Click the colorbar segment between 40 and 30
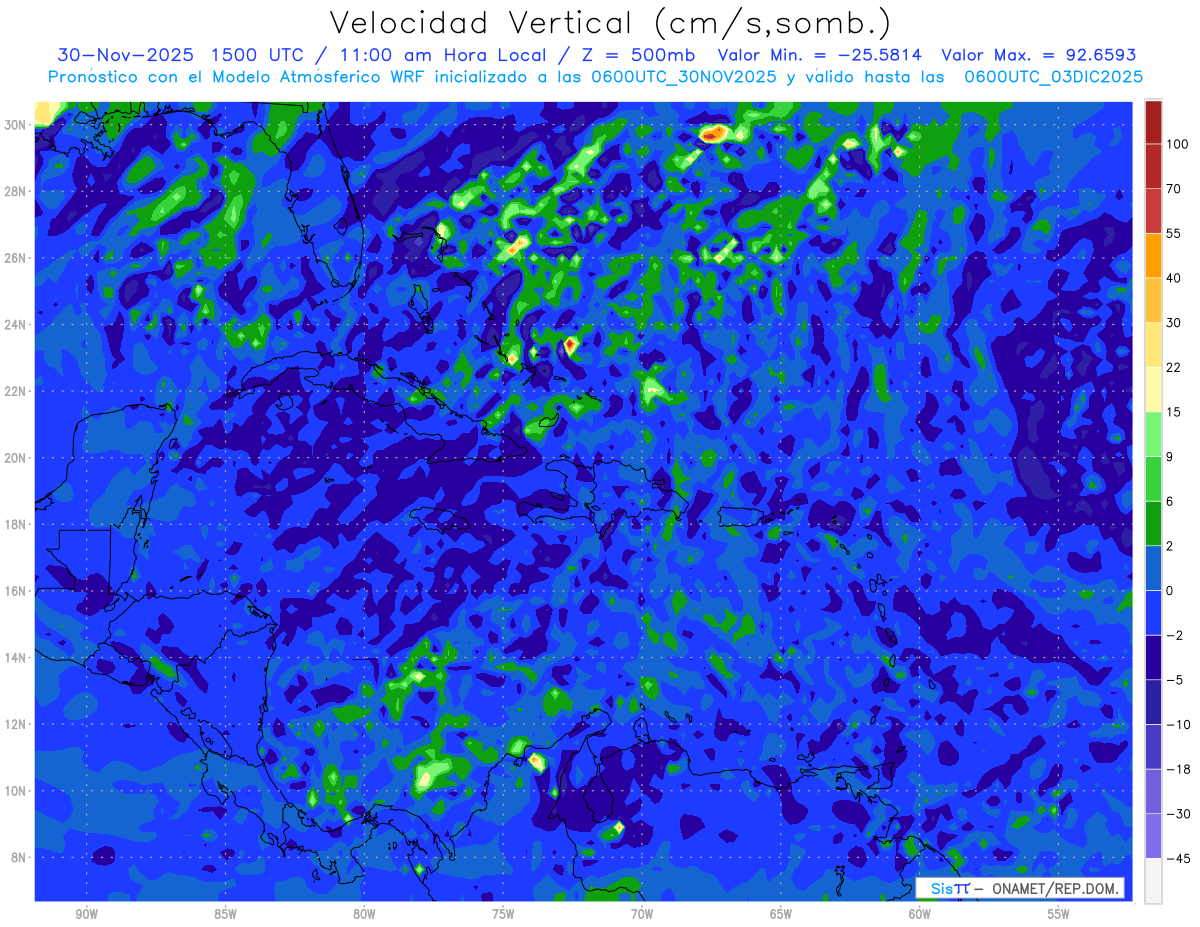The height and width of the screenshot is (927, 1200). pos(1153,300)
